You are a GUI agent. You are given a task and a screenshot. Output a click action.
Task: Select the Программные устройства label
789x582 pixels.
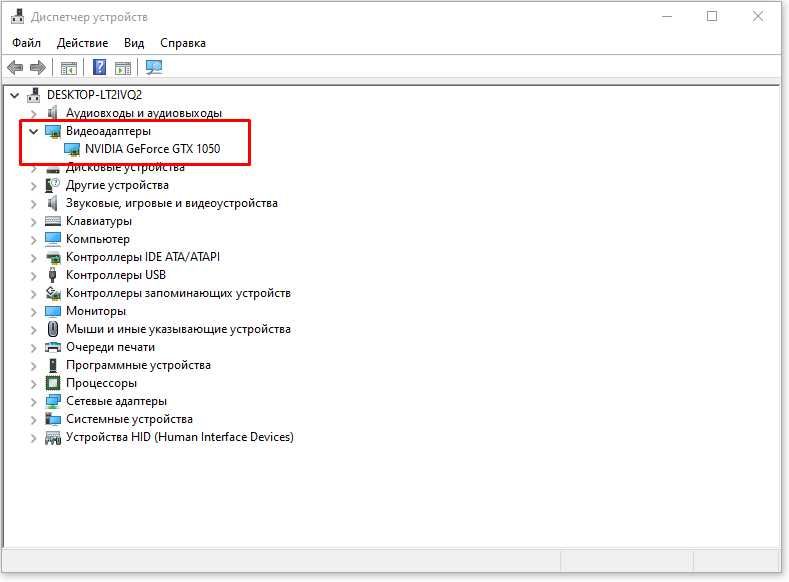click(138, 365)
